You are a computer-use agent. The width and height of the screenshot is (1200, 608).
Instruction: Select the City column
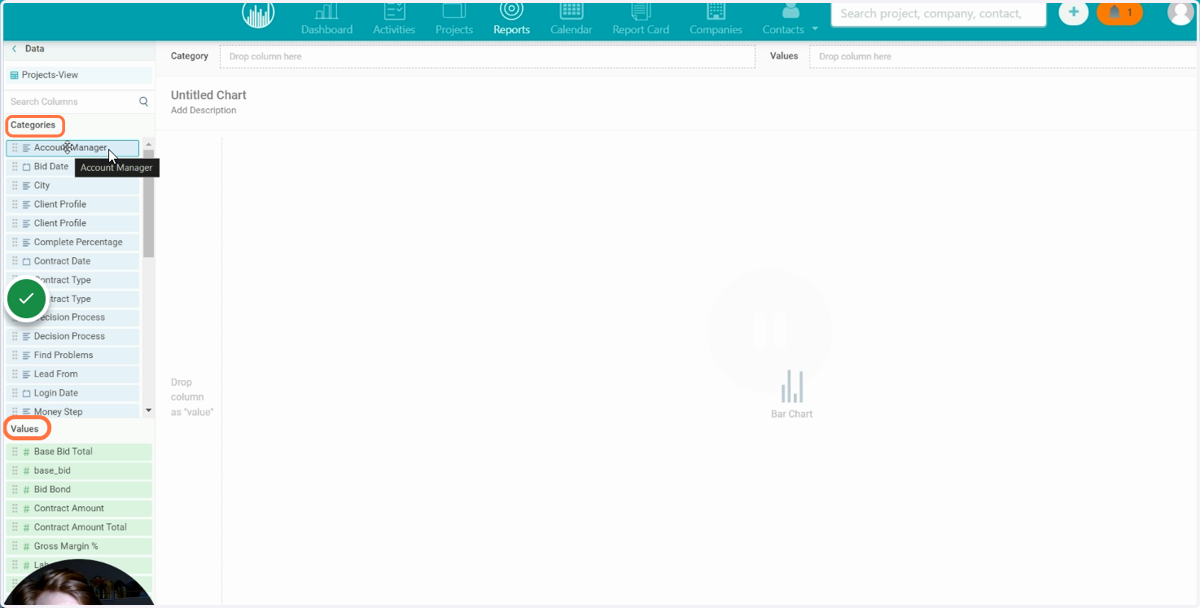tap(72, 186)
